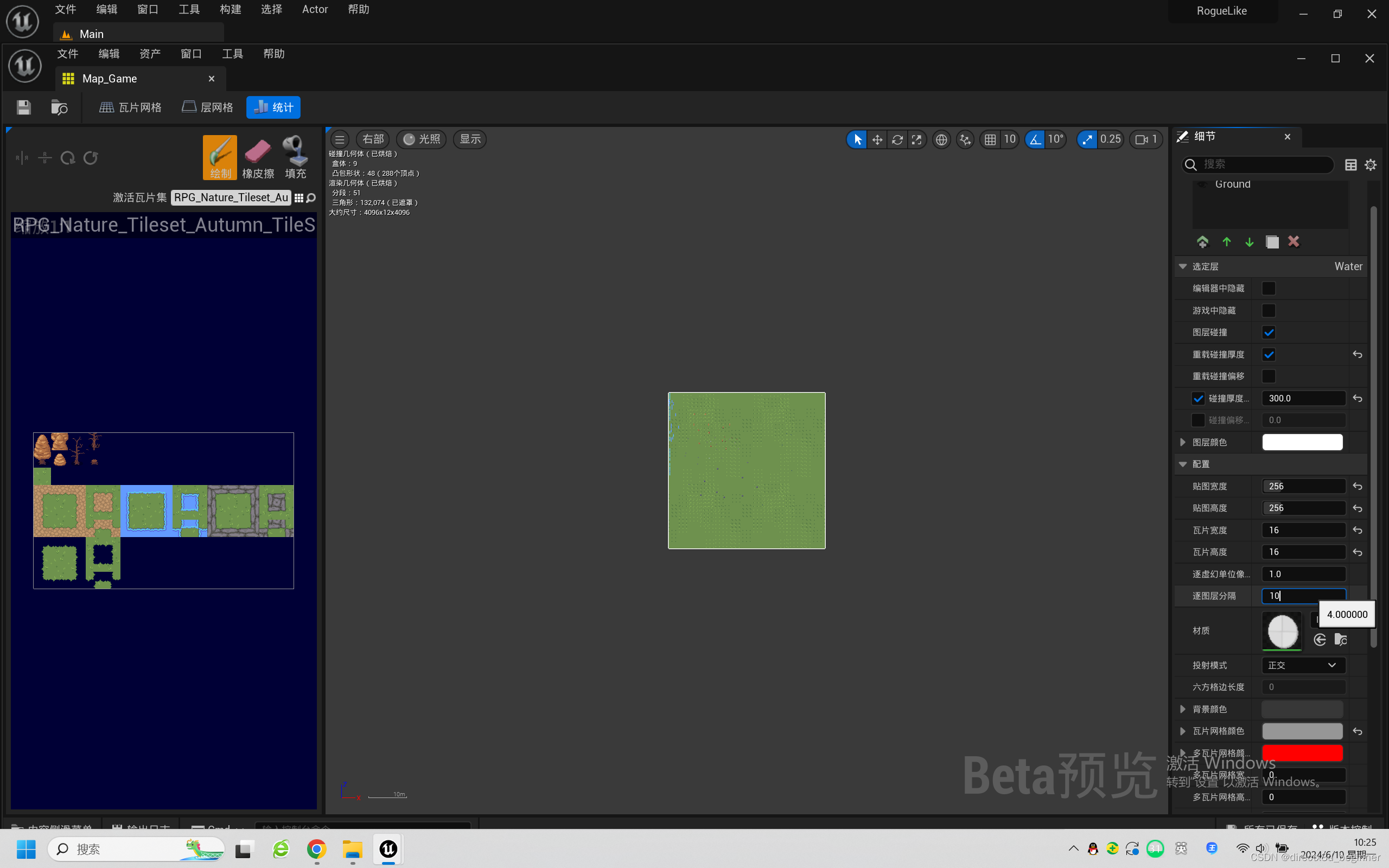Screen dimensions: 1389x868
Task: Switch to the Map_Game tab
Action: click(110, 79)
